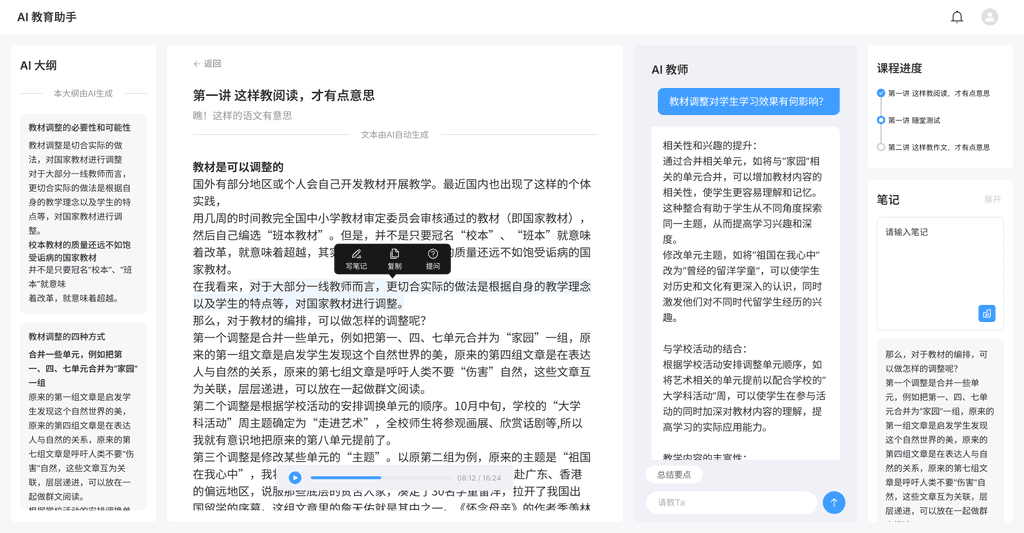Click the audio time 08:12 / 16:24
1024x533 pixels.
pos(479,478)
